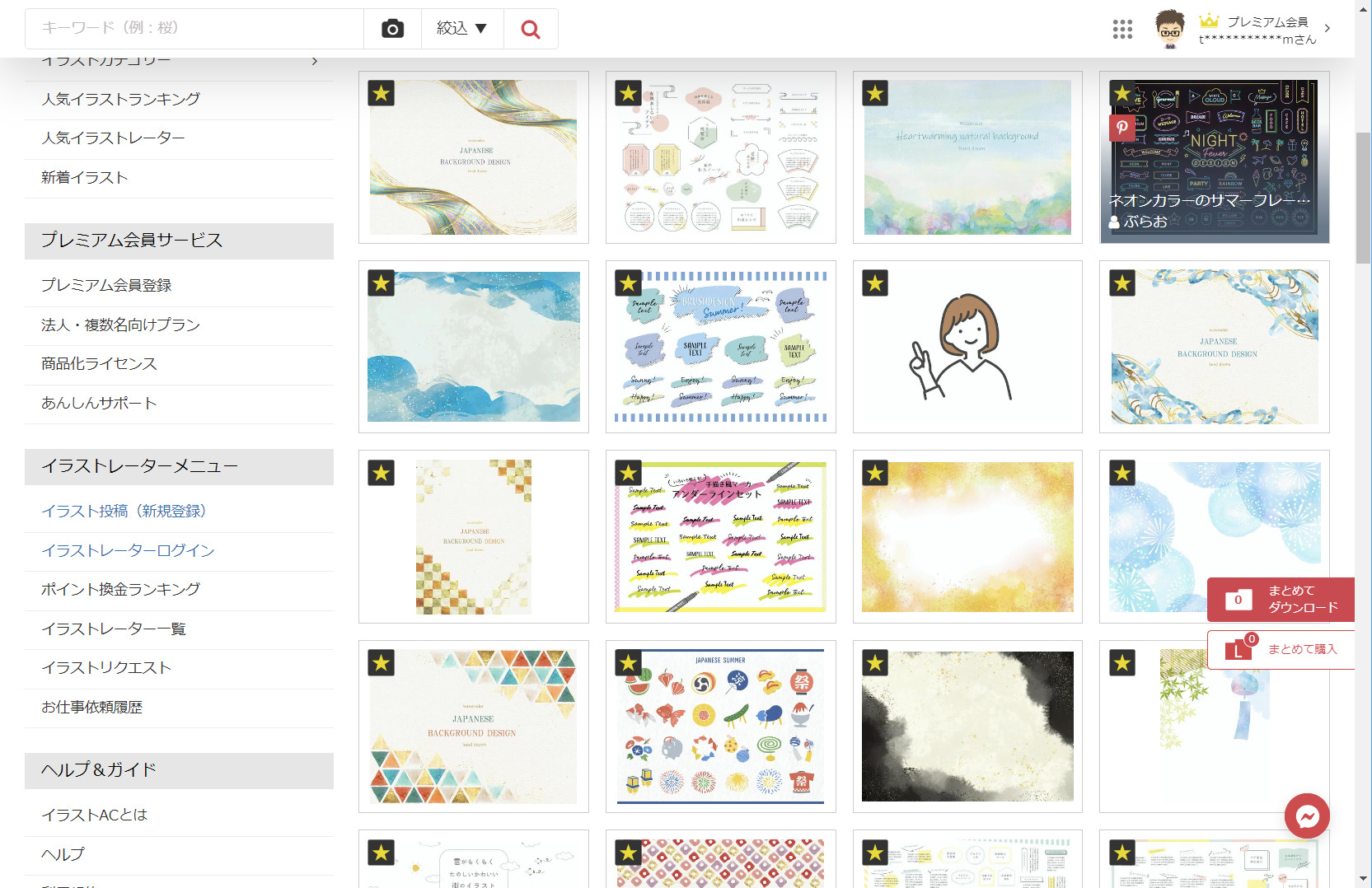
Task: Click the user avatar with glasses
Action: click(x=1169, y=29)
